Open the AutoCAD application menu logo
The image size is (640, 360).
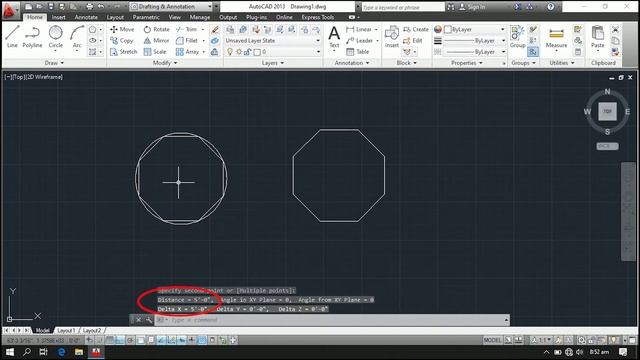pyautogui.click(x=9, y=10)
